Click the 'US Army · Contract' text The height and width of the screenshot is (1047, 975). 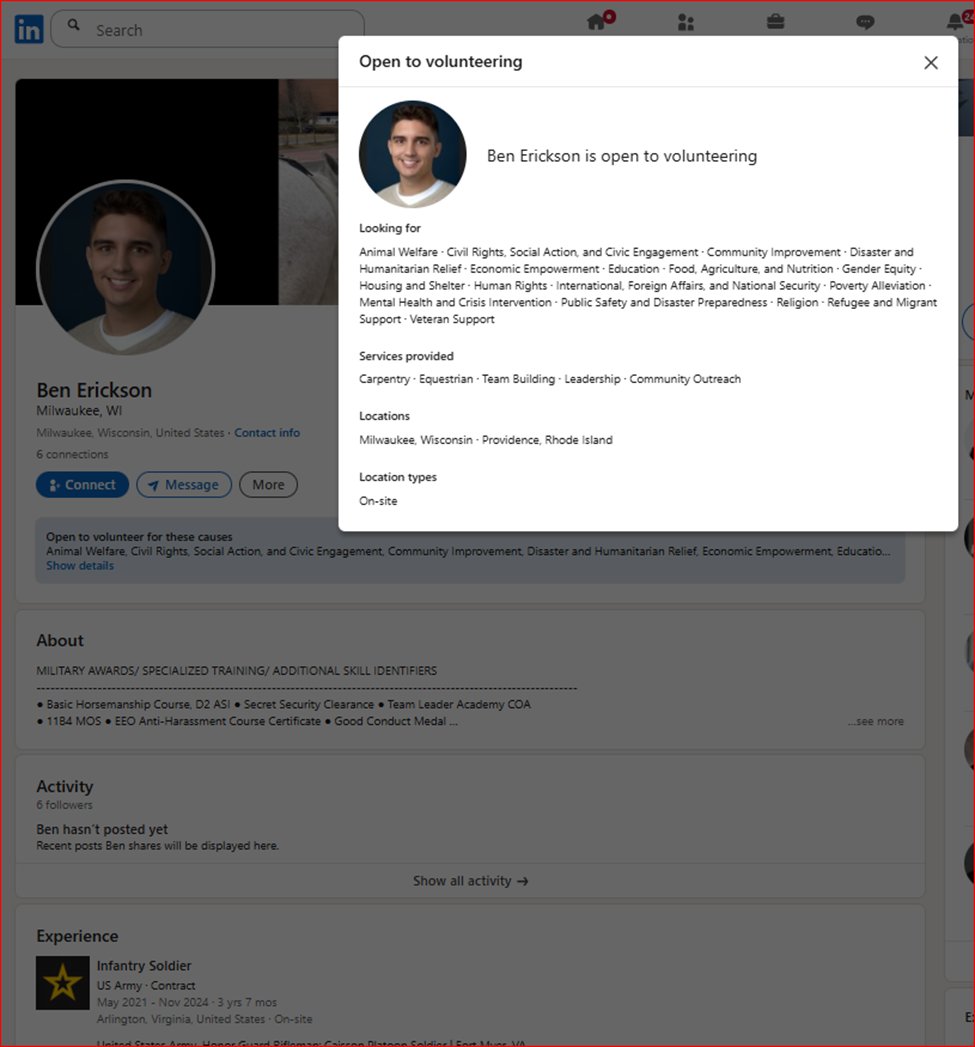point(146,986)
